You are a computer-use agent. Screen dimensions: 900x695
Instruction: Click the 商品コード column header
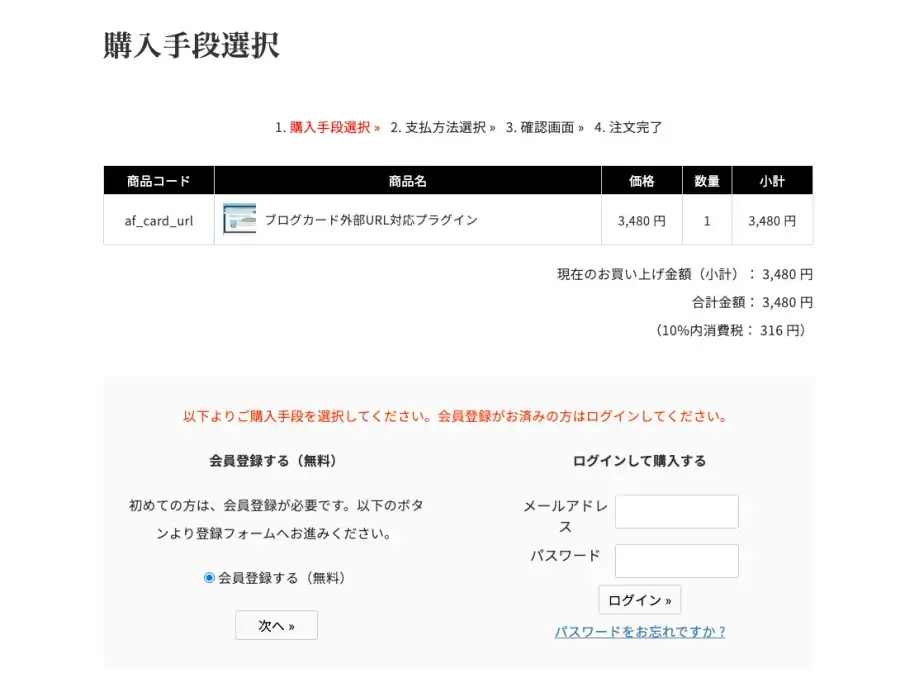click(x=158, y=181)
